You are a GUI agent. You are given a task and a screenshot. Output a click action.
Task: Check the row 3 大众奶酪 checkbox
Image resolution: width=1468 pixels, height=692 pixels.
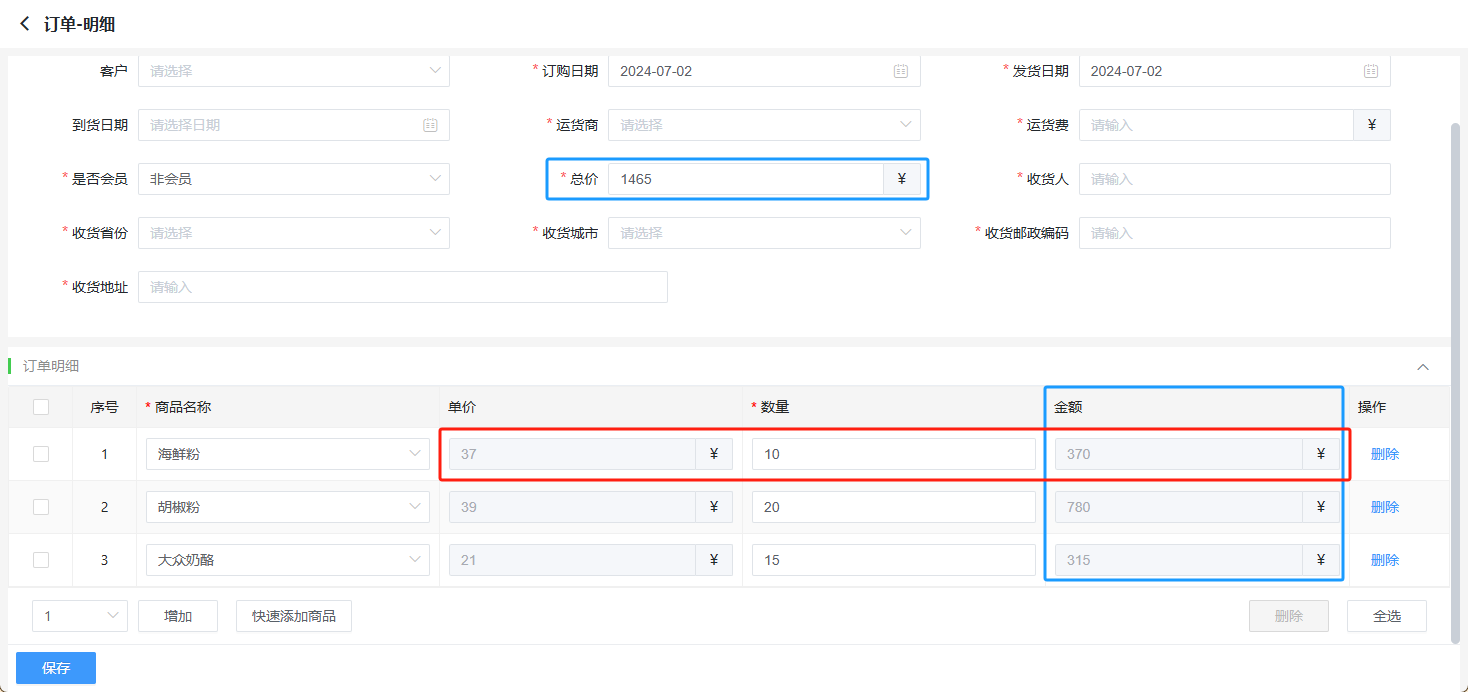(x=41, y=560)
